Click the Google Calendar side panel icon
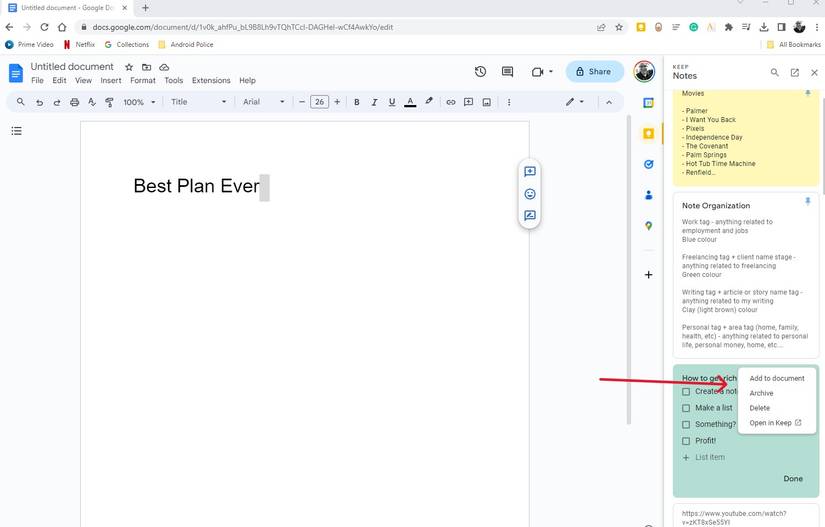 tap(648, 102)
